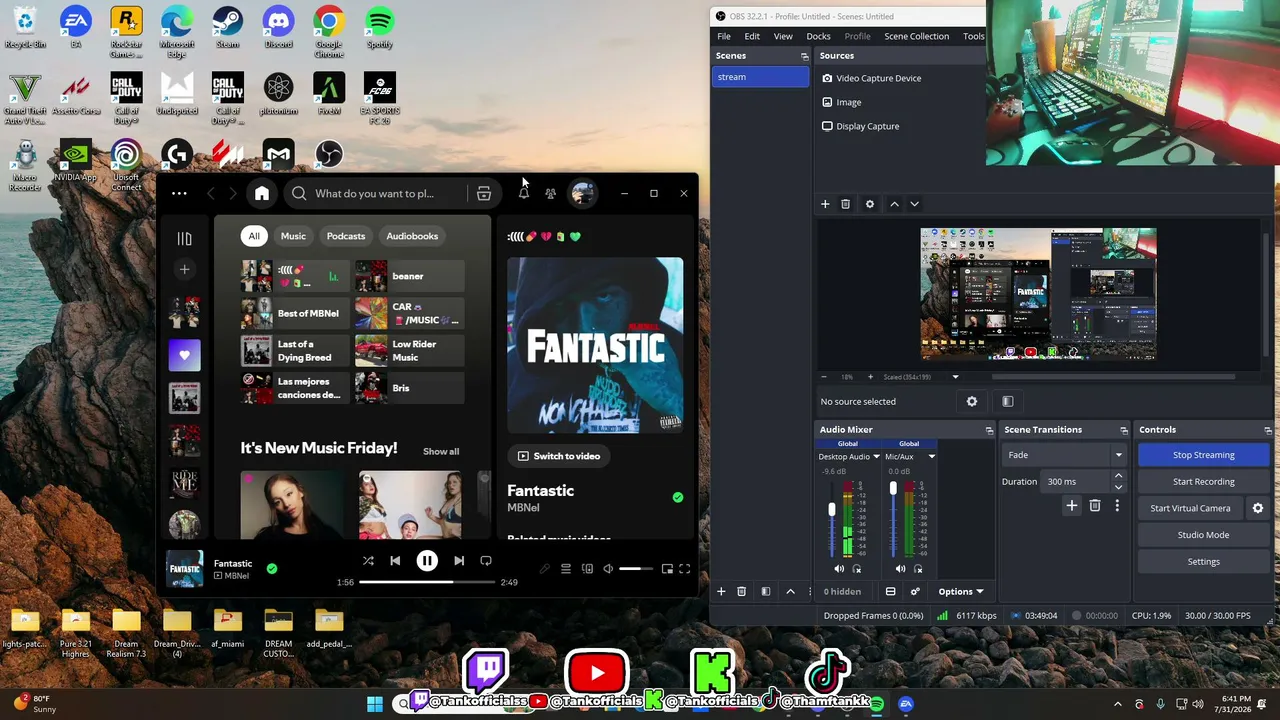Screen dimensions: 1280x720
Task: Add a source with plus icon
Action: click(825, 204)
